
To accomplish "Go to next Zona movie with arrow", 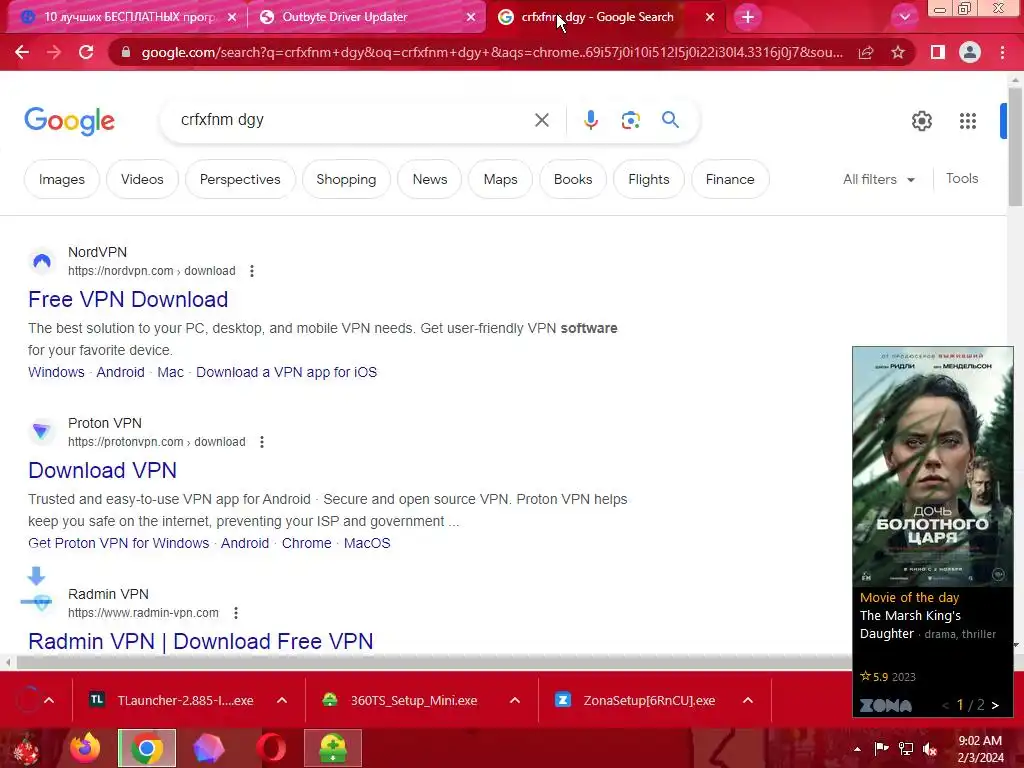I will click(x=995, y=705).
